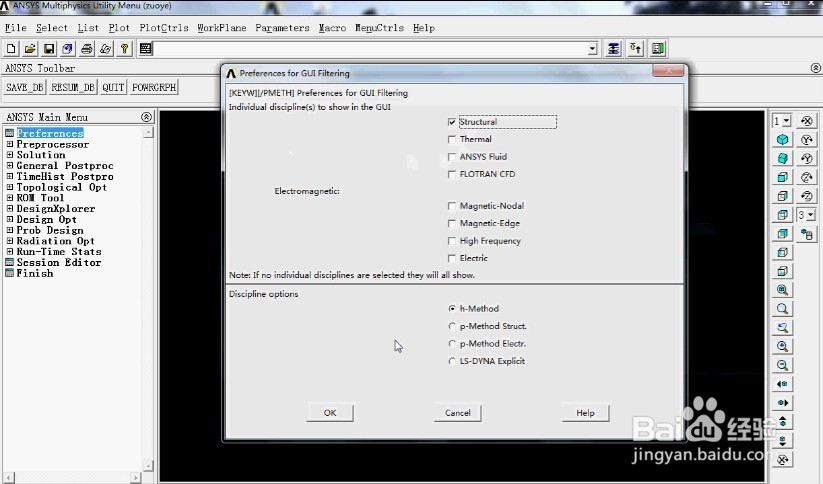Click Raise Hidden windows toolbar icon
823x484 pixels.
[613, 49]
